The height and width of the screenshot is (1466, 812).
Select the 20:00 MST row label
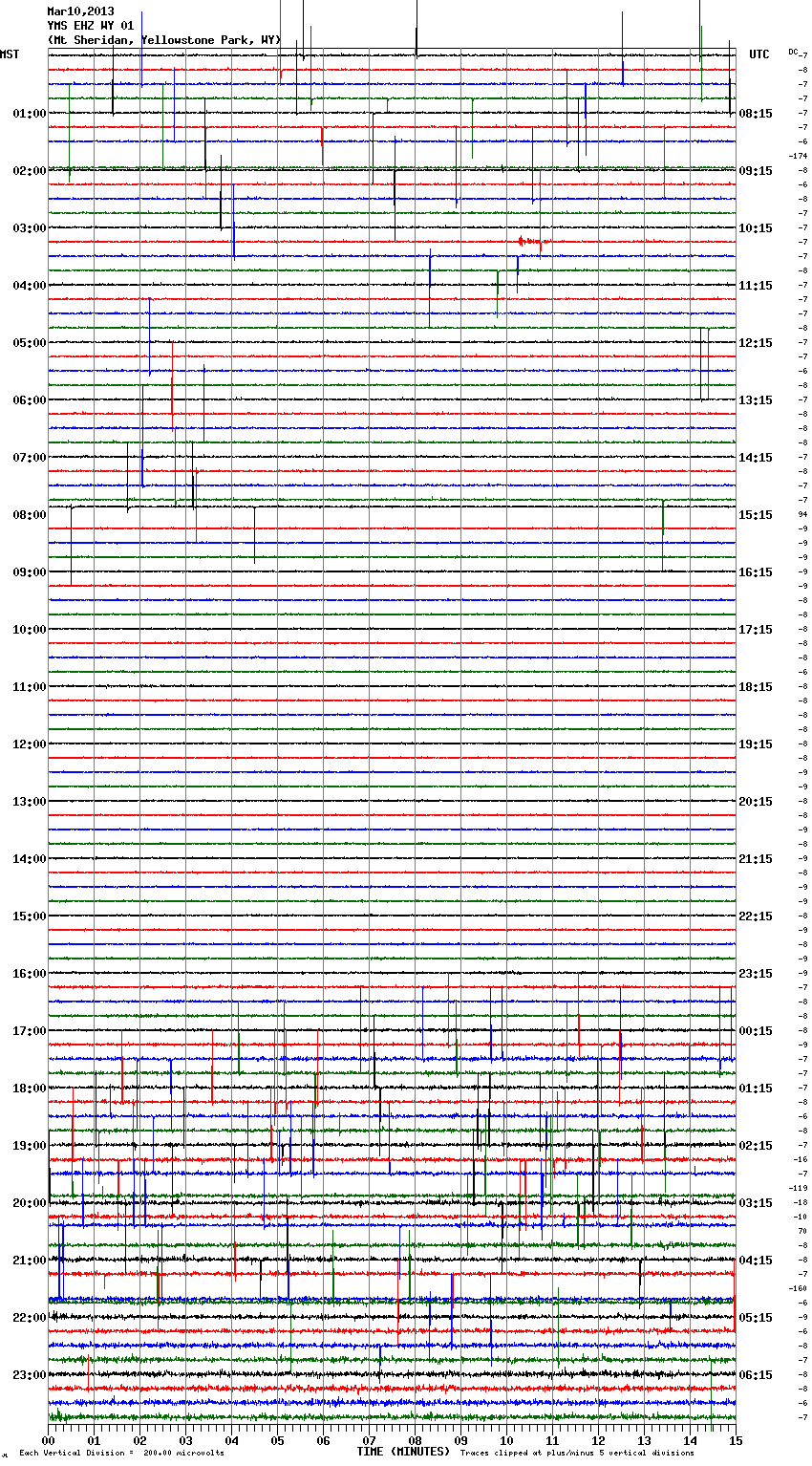pos(30,1203)
